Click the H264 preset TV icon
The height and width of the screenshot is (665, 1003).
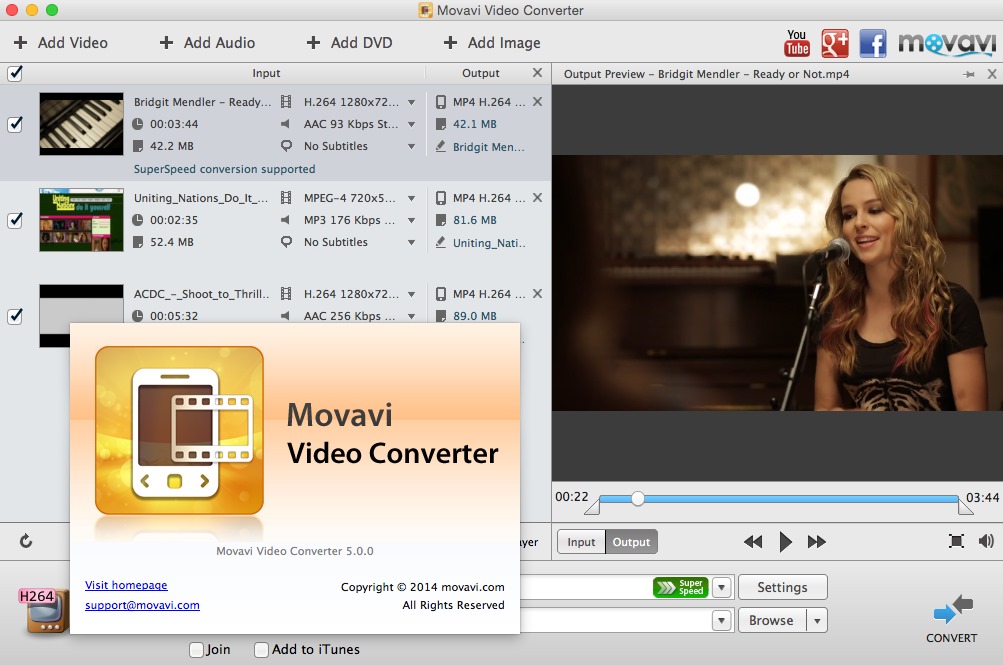point(43,611)
